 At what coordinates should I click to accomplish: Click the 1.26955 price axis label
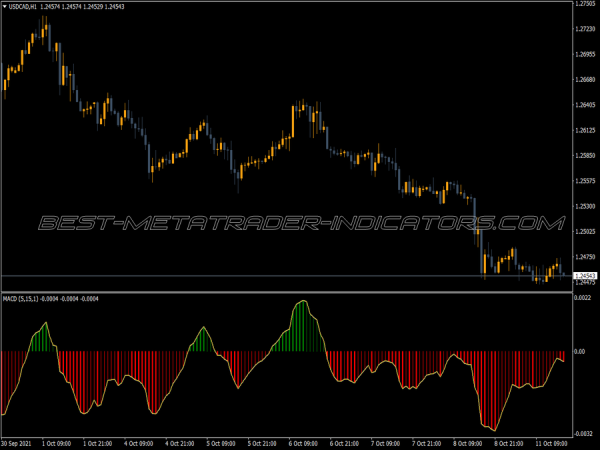pos(585,54)
